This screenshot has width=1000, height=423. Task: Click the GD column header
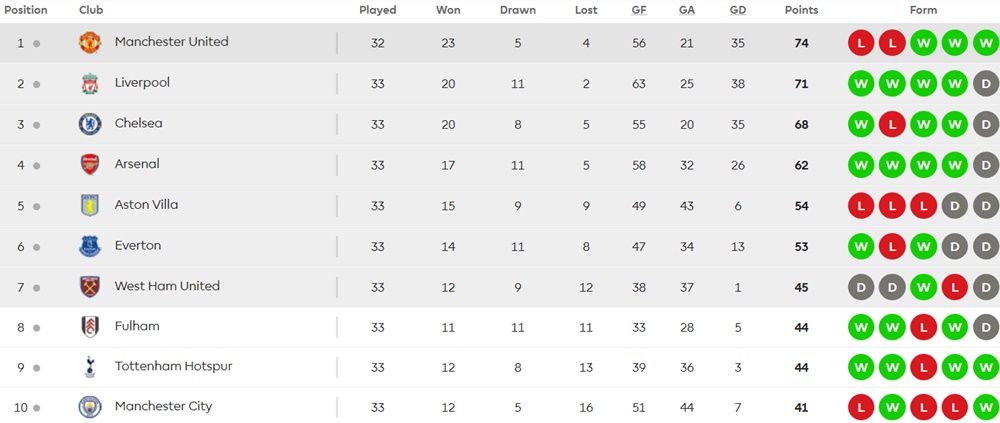point(738,10)
